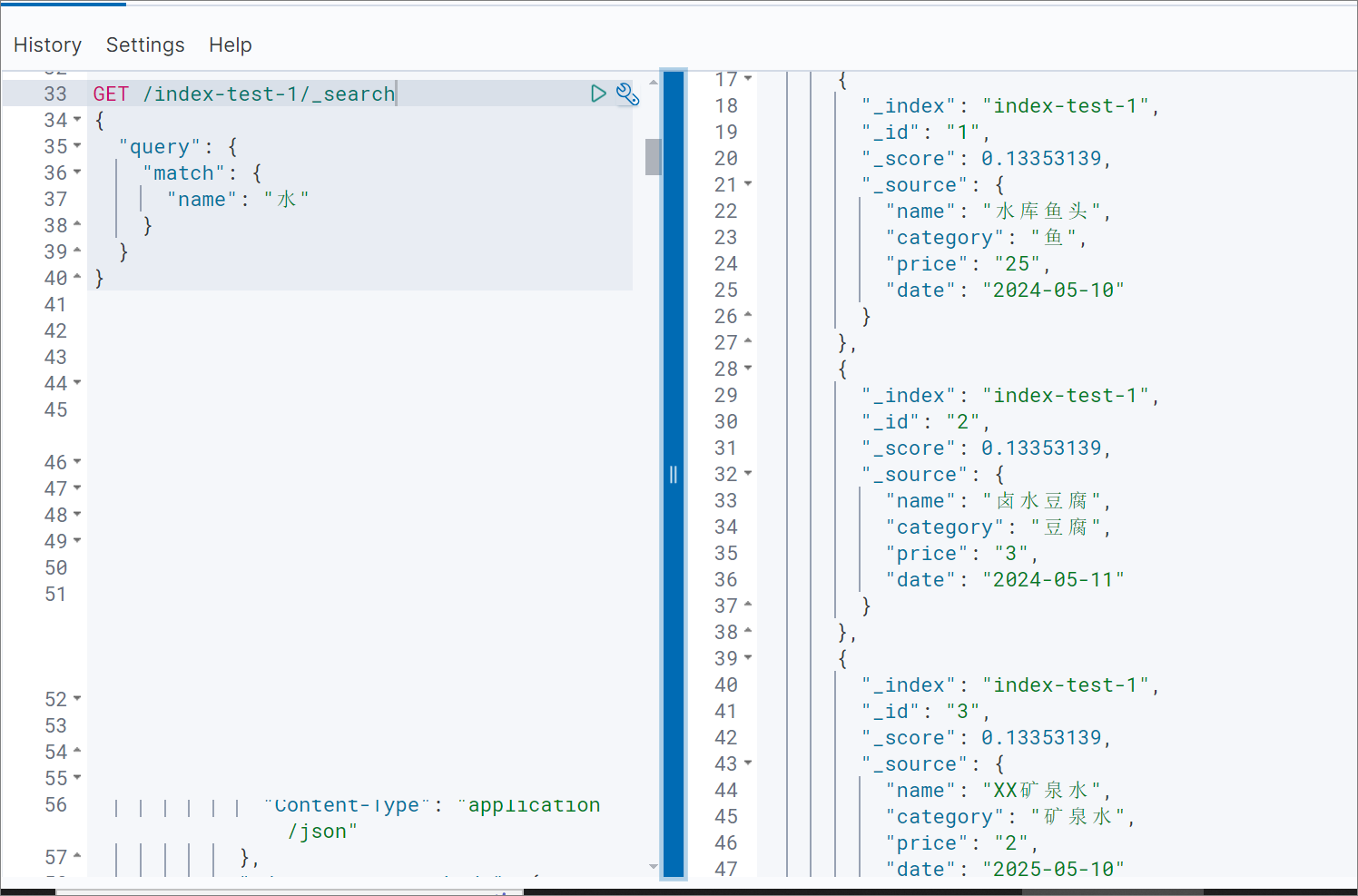Run the GET /index-test-1/_search request

pyautogui.click(x=598, y=94)
